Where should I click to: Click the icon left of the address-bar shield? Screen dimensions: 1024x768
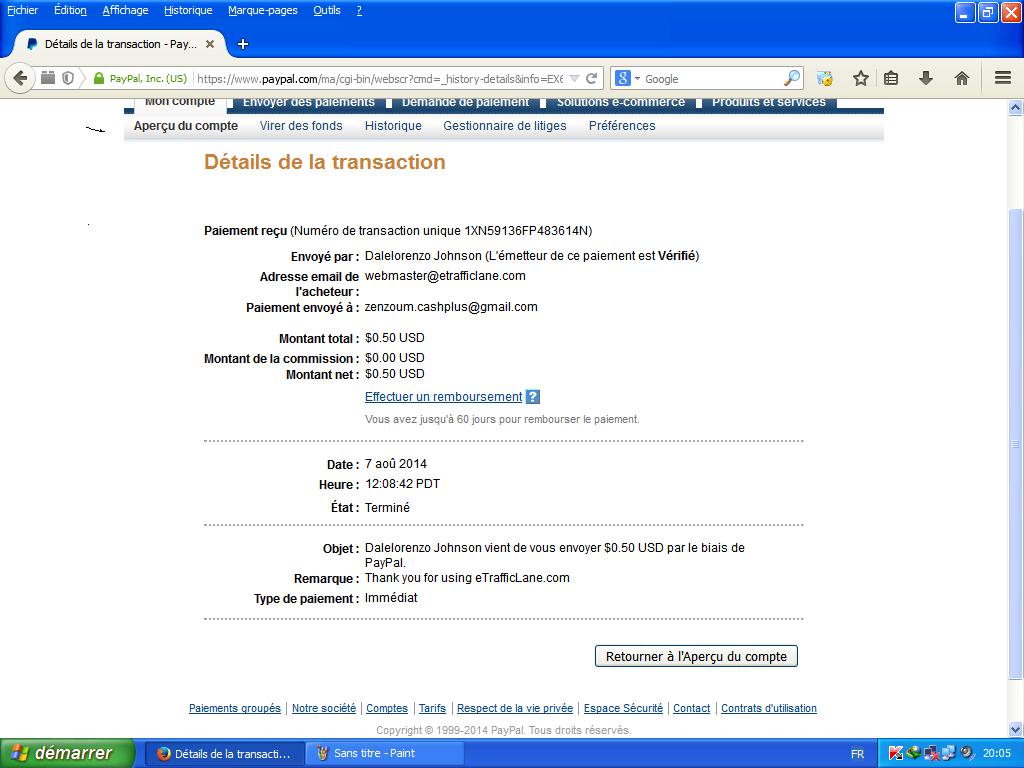(x=48, y=78)
